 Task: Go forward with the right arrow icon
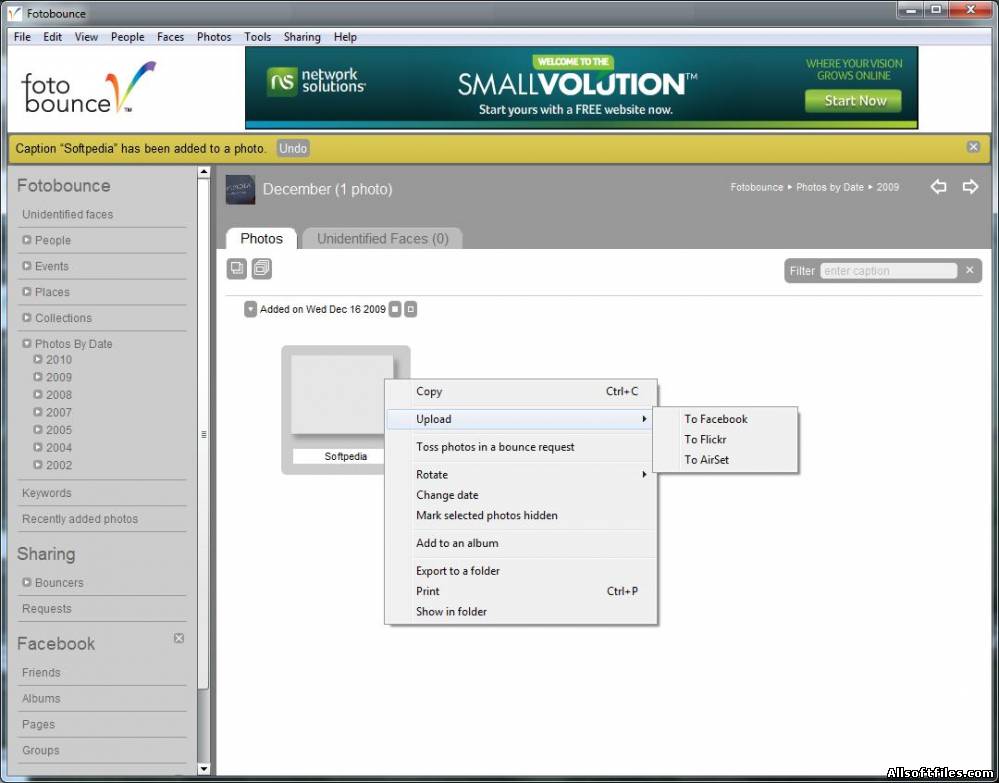pos(970,187)
